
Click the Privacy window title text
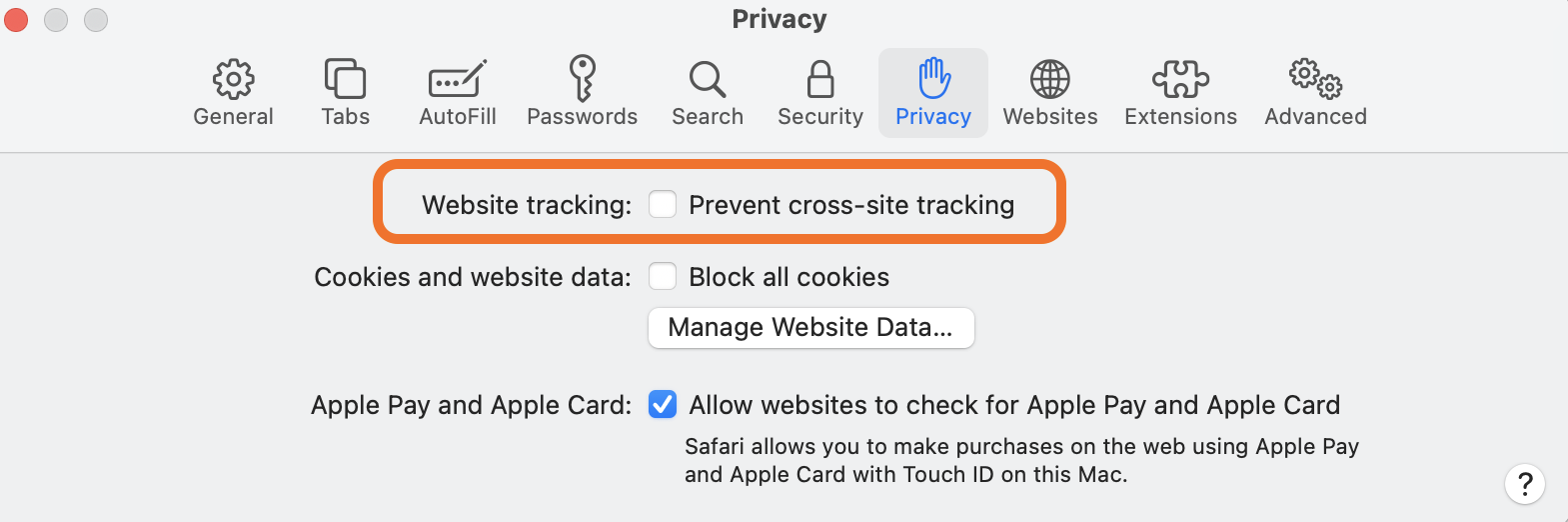tap(780, 19)
